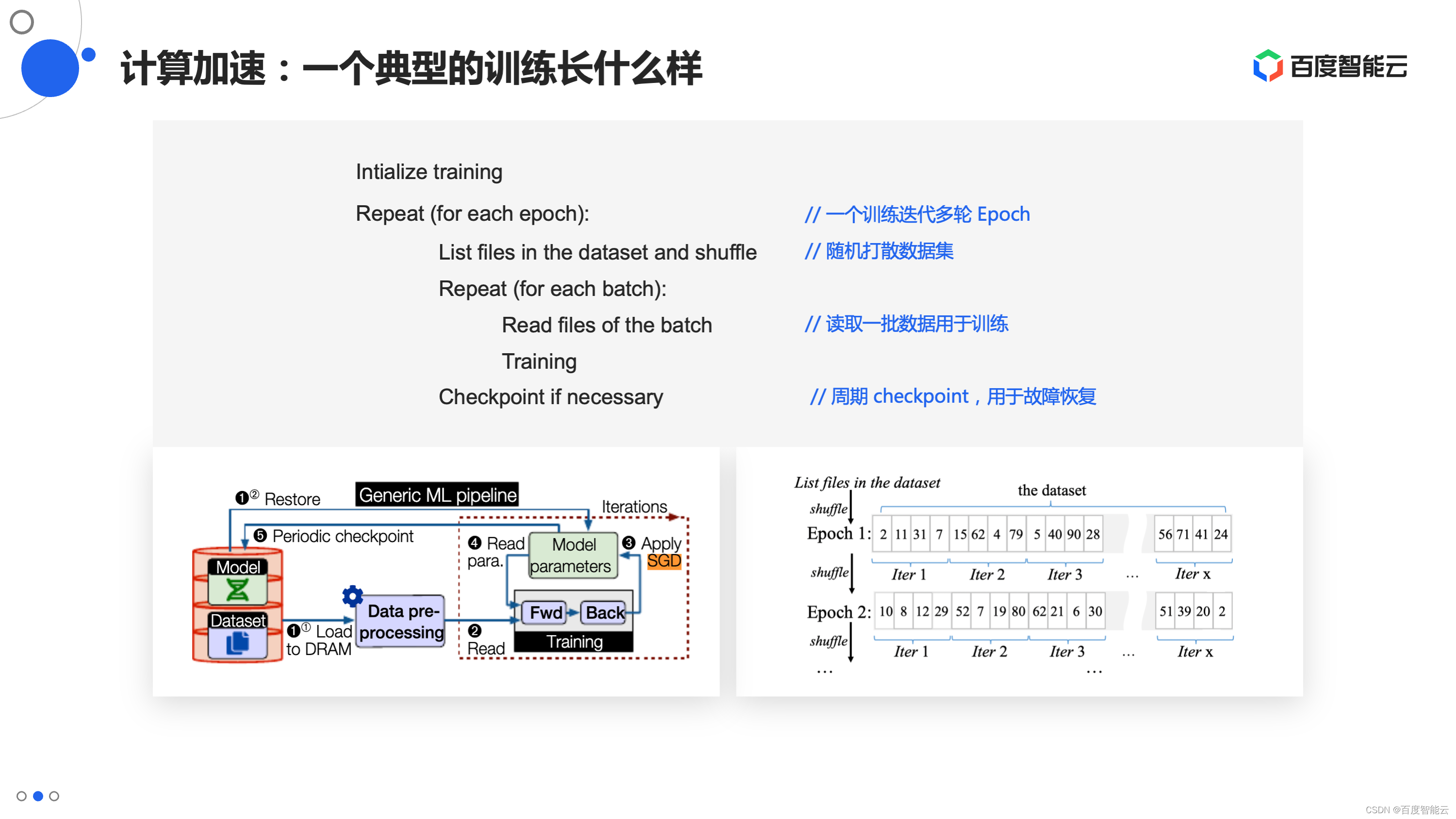Click the circled number 3 beside Apply SGD
This screenshot has height=819, width=1456.
pos(628,542)
